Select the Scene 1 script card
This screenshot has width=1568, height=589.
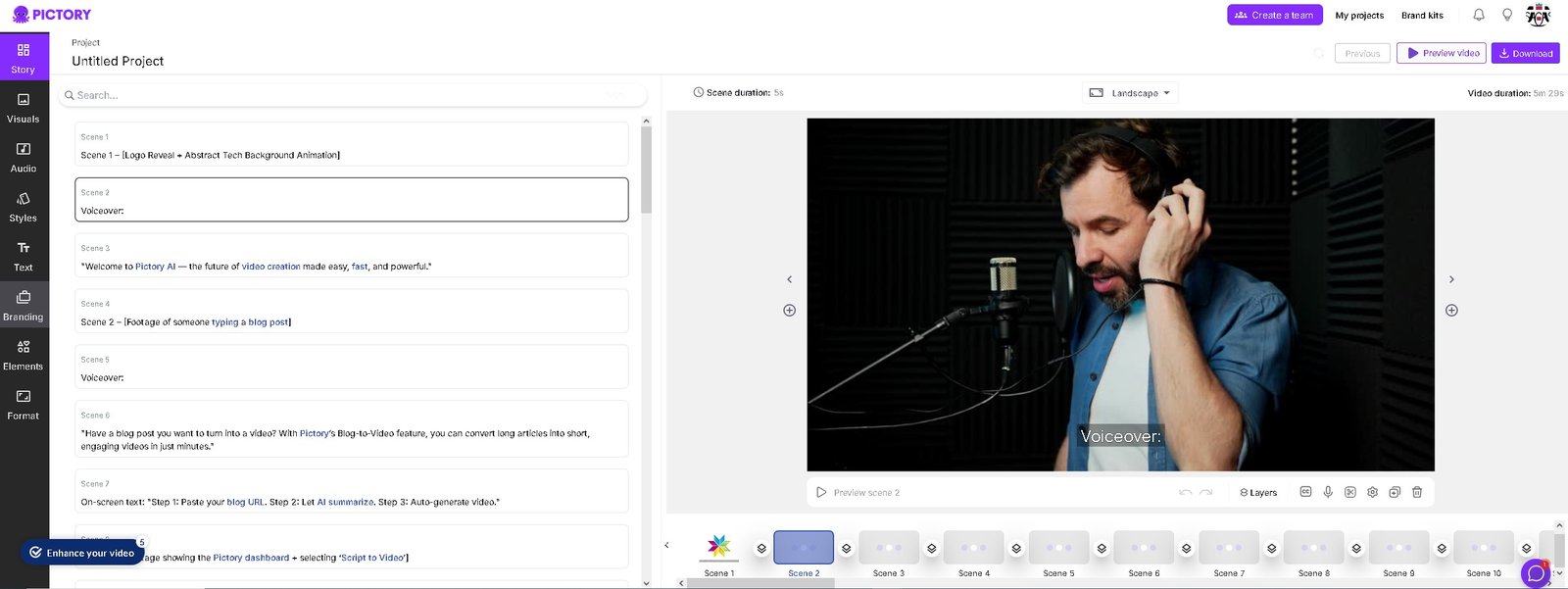pyautogui.click(x=351, y=144)
